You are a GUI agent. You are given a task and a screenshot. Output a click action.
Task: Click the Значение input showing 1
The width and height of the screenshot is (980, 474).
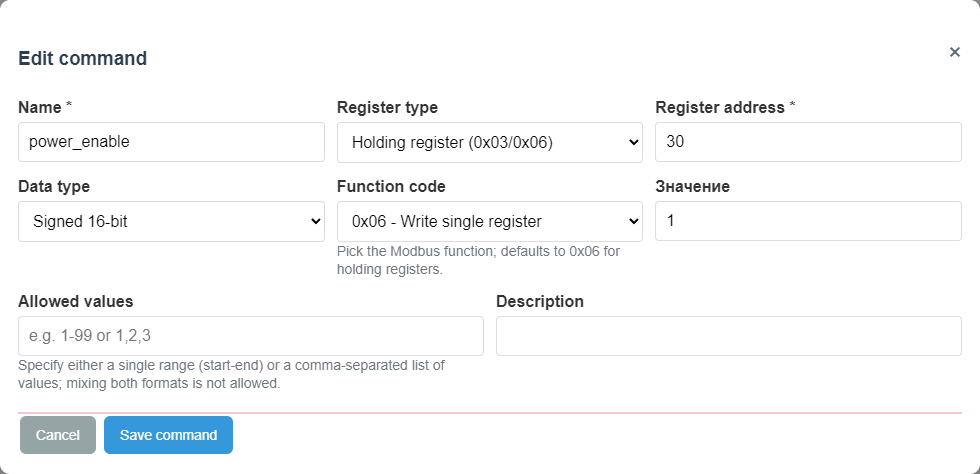tap(808, 221)
